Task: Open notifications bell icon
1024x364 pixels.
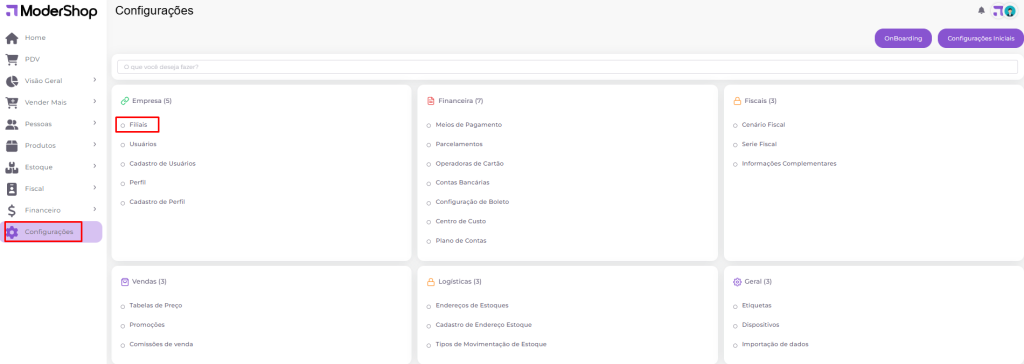Action: coord(981,10)
